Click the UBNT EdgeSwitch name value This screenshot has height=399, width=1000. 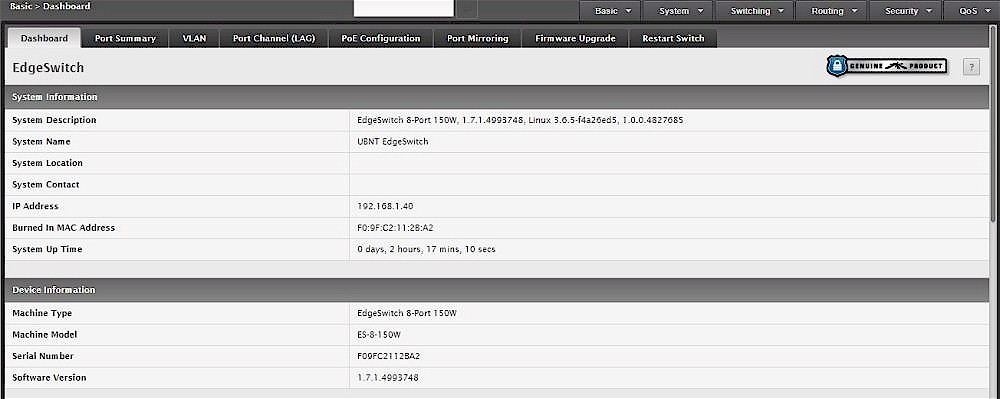click(x=393, y=141)
